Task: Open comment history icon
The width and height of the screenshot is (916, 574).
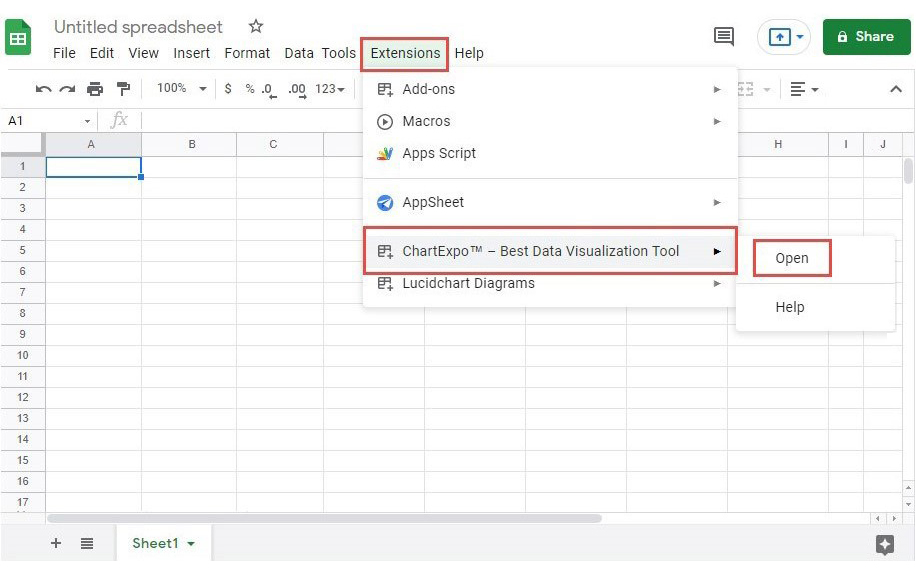Action: point(724,37)
